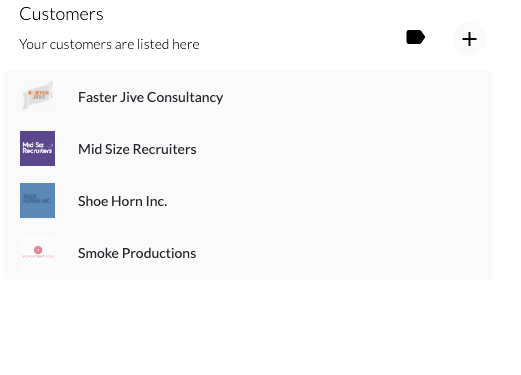This screenshot has width=521, height=375.
Task: Click the 'Your customers are listed here' subtitle
Action: point(109,44)
